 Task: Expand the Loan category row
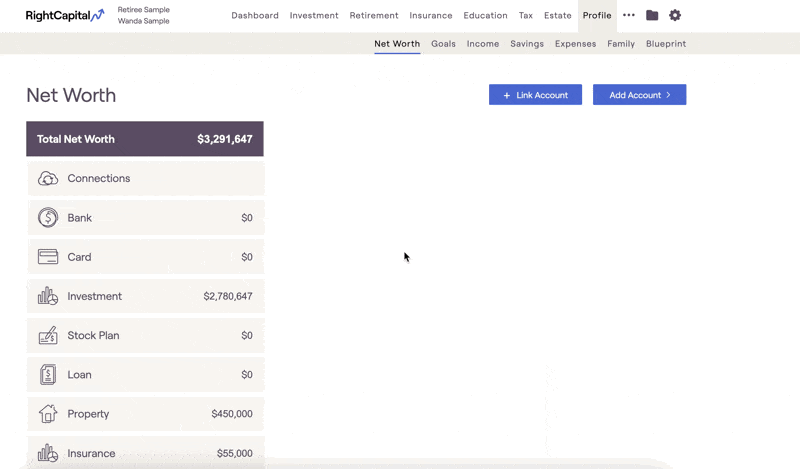tap(145, 375)
